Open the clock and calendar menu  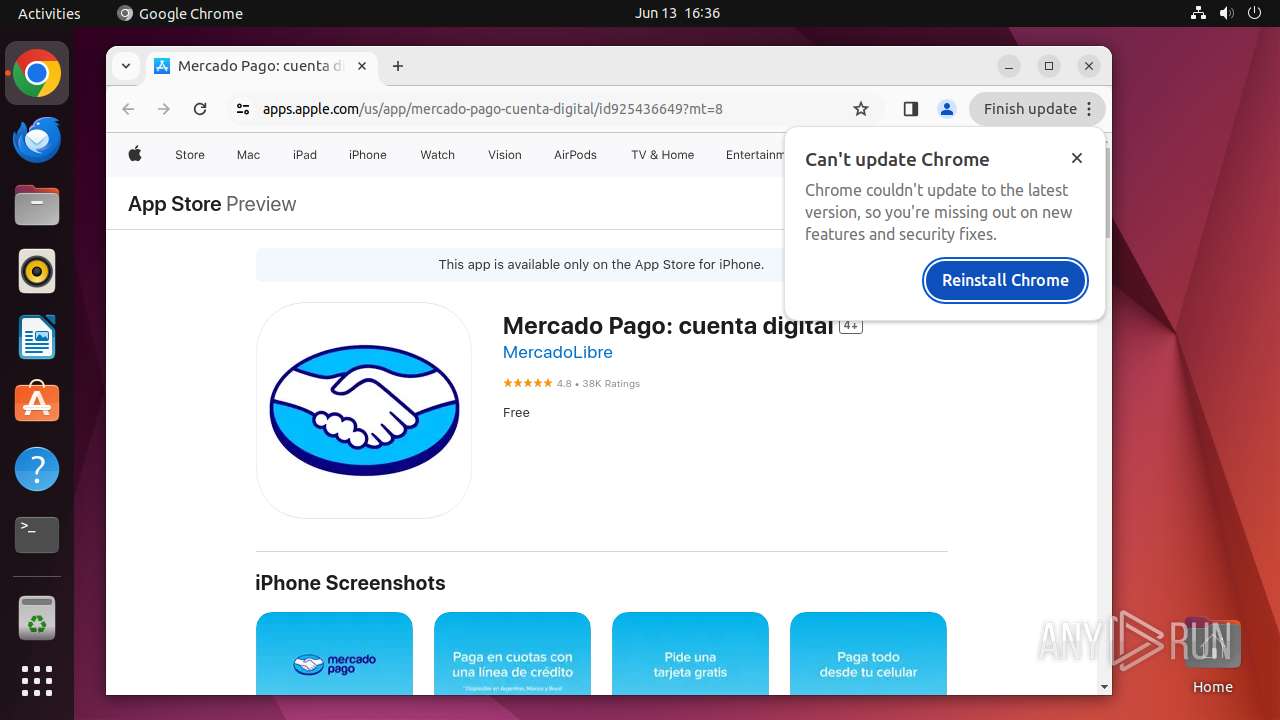coord(677,13)
